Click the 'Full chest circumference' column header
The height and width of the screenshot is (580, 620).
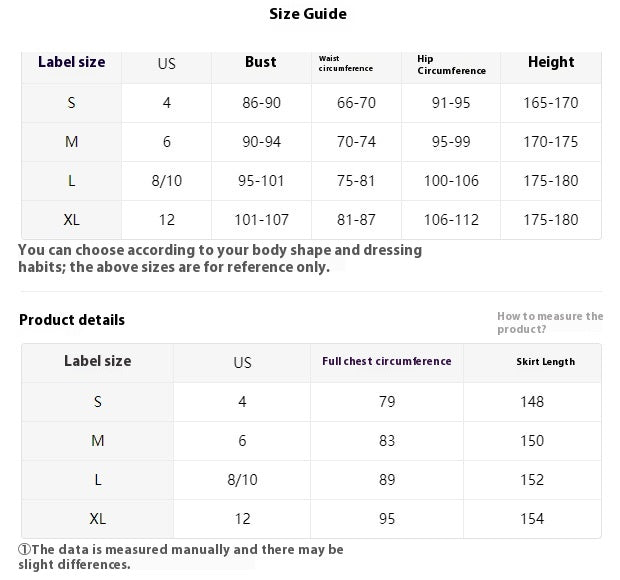click(386, 361)
